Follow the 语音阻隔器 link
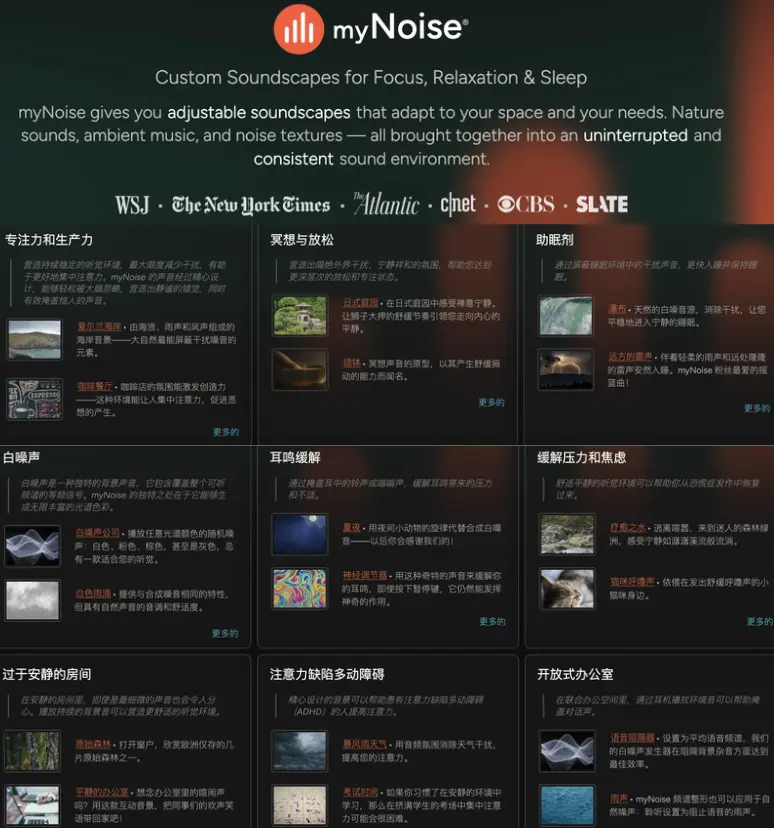 coord(632,738)
